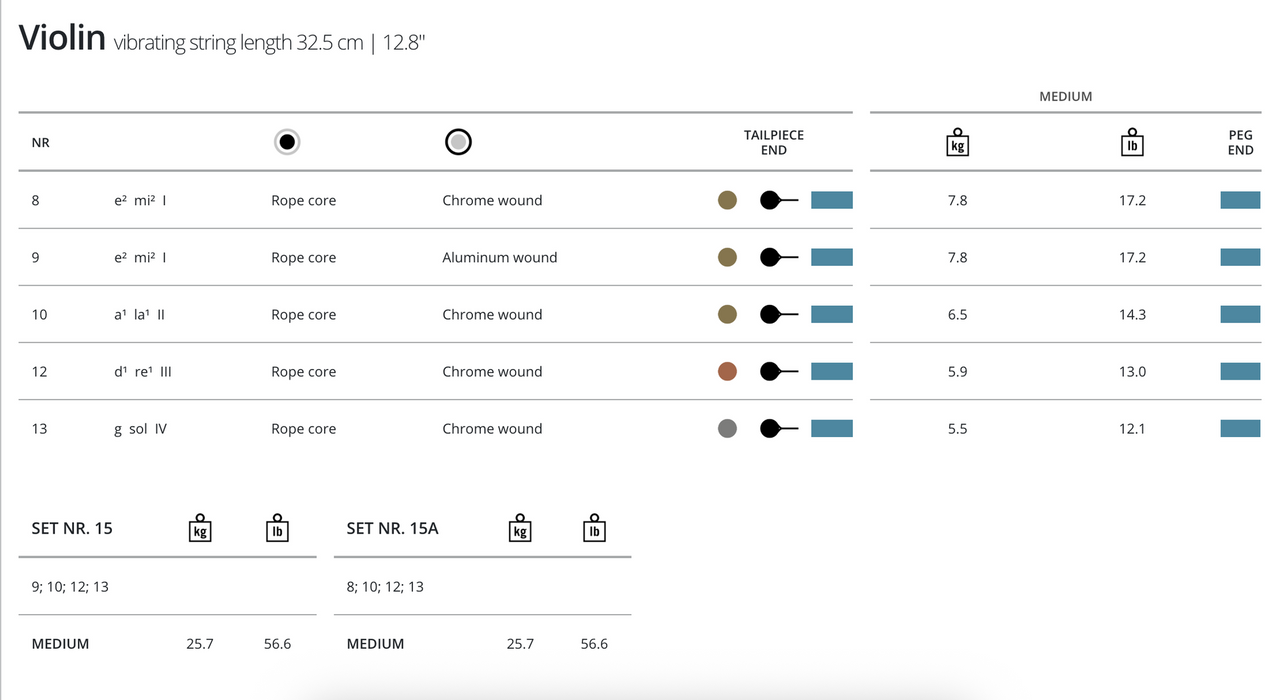
Task: Click the SET NR. 15 heading
Action: (72, 528)
